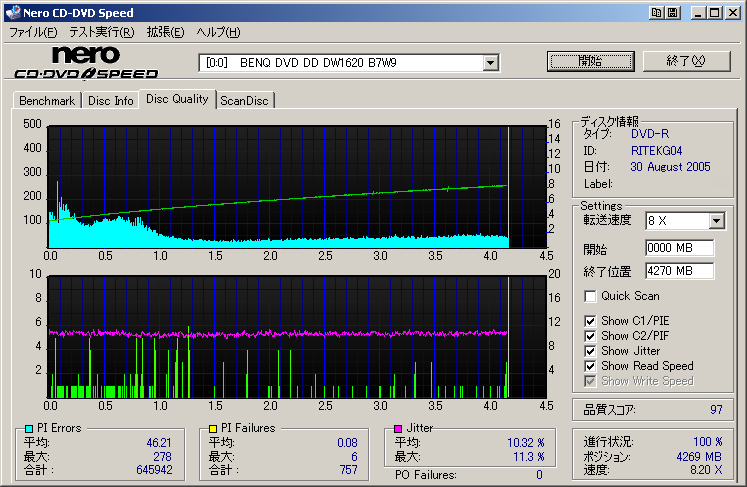Screen dimensions: 747x487
Task: Enable the Quick Scan checkbox
Action: (590, 296)
